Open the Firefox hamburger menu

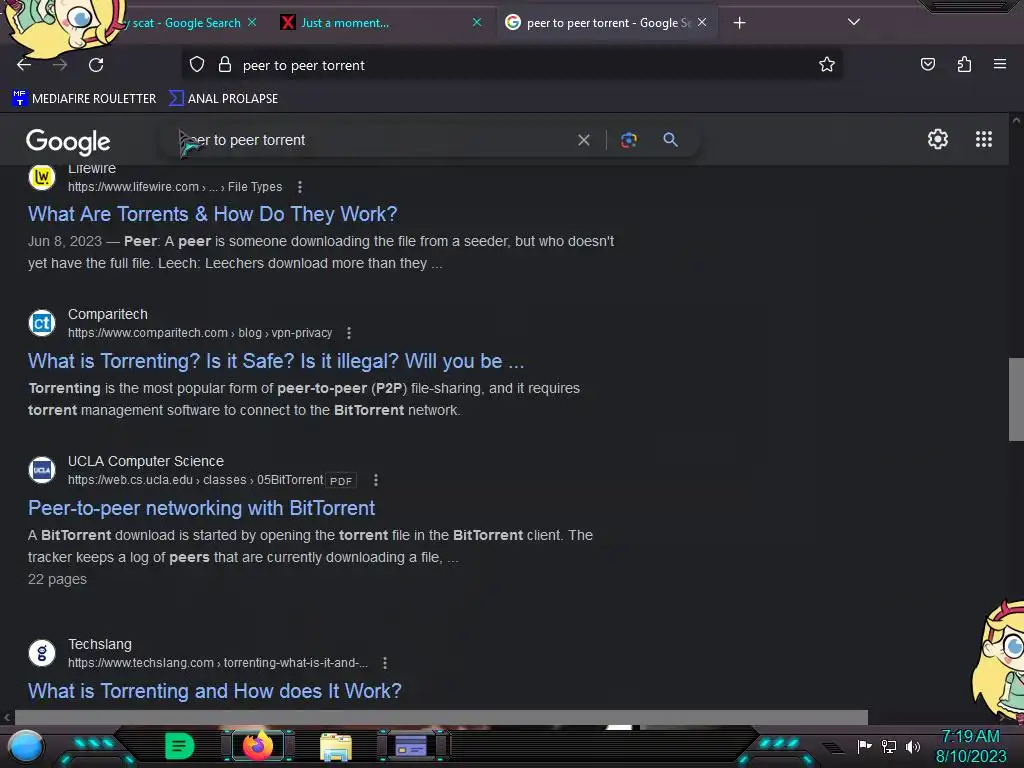click(1000, 64)
